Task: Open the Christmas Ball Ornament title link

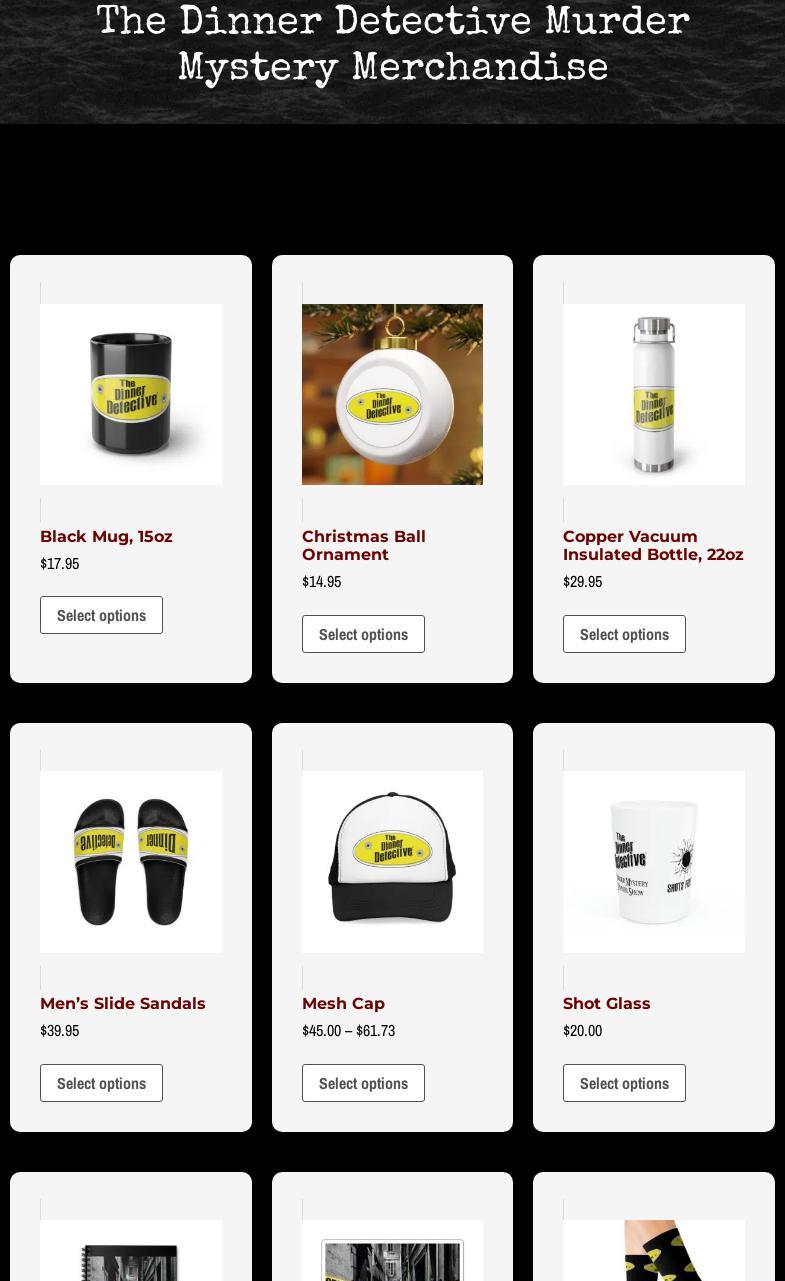Action: (x=364, y=546)
